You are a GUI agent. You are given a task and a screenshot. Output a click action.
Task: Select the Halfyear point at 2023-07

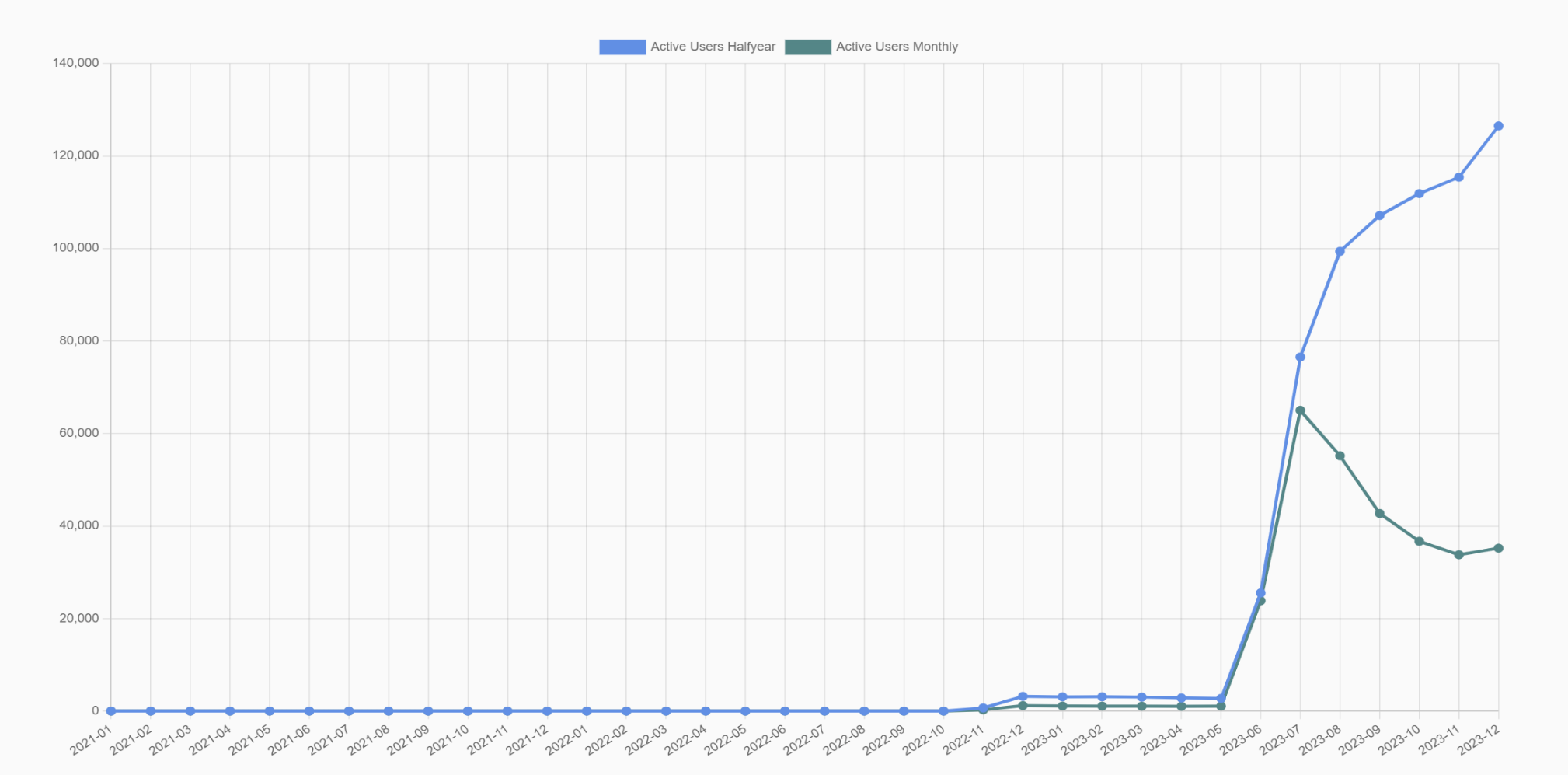(x=1300, y=357)
